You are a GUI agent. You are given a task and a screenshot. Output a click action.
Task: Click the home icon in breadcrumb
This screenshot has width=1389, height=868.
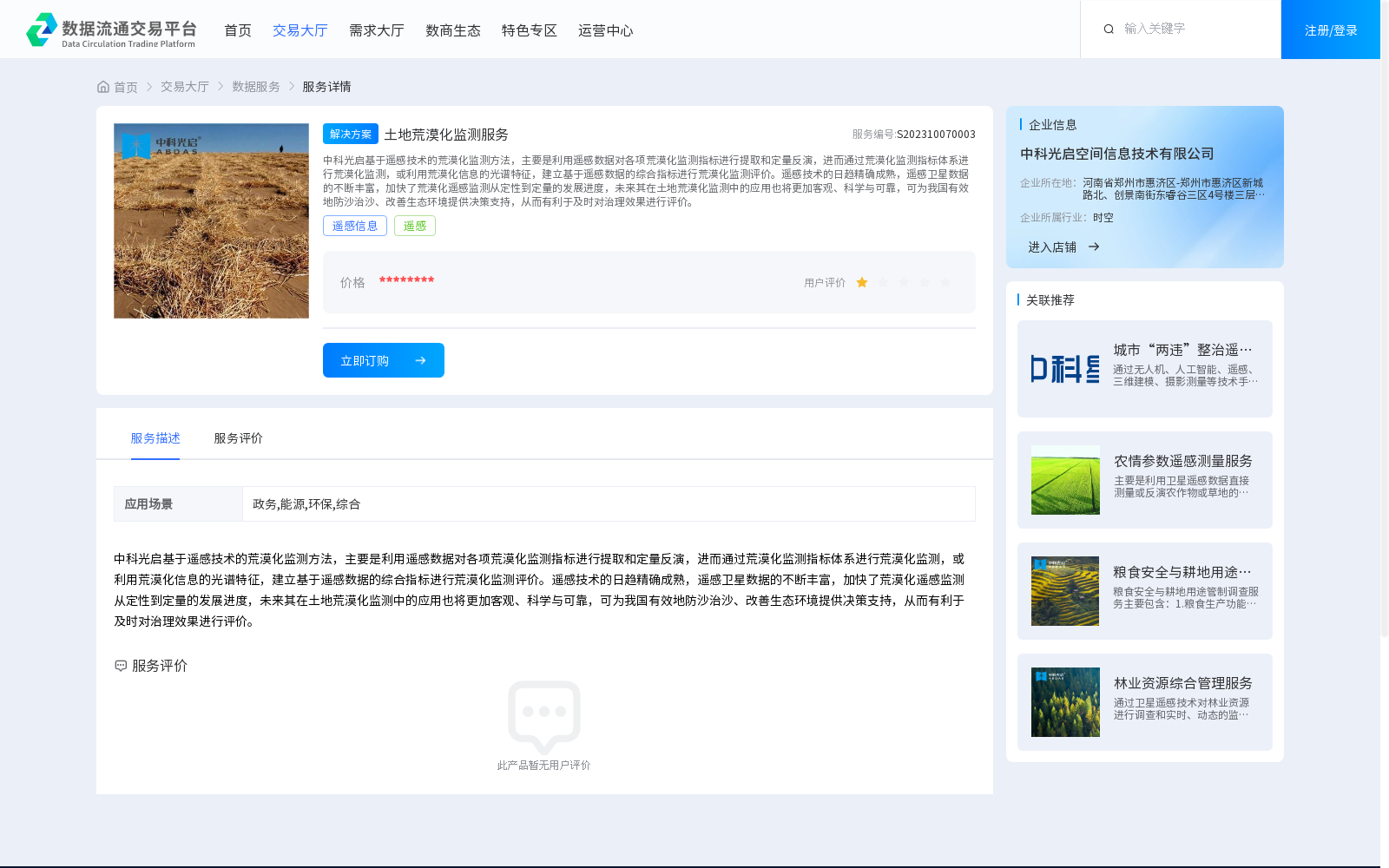(103, 87)
